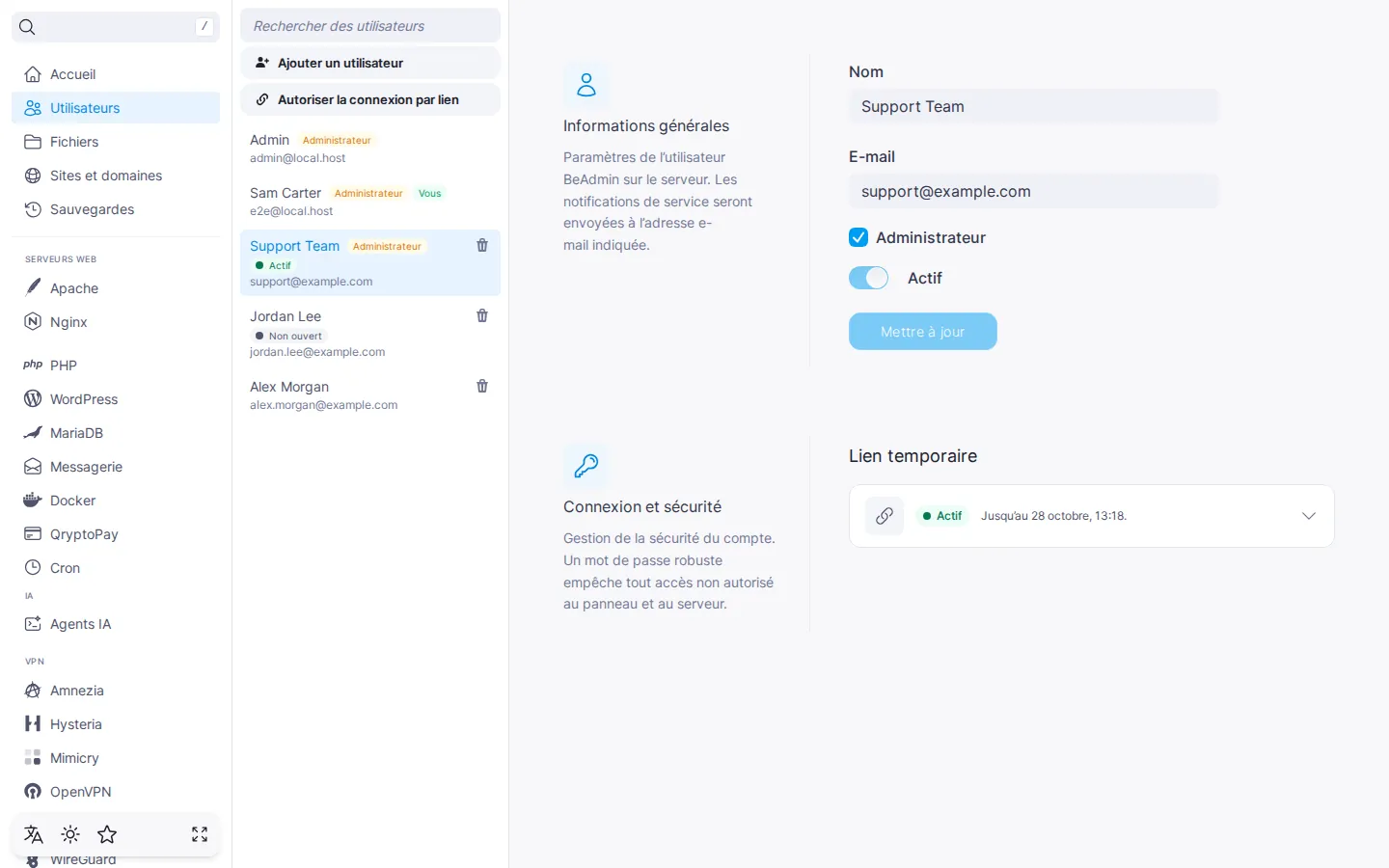Switch theme with the sun icon

click(x=70, y=834)
